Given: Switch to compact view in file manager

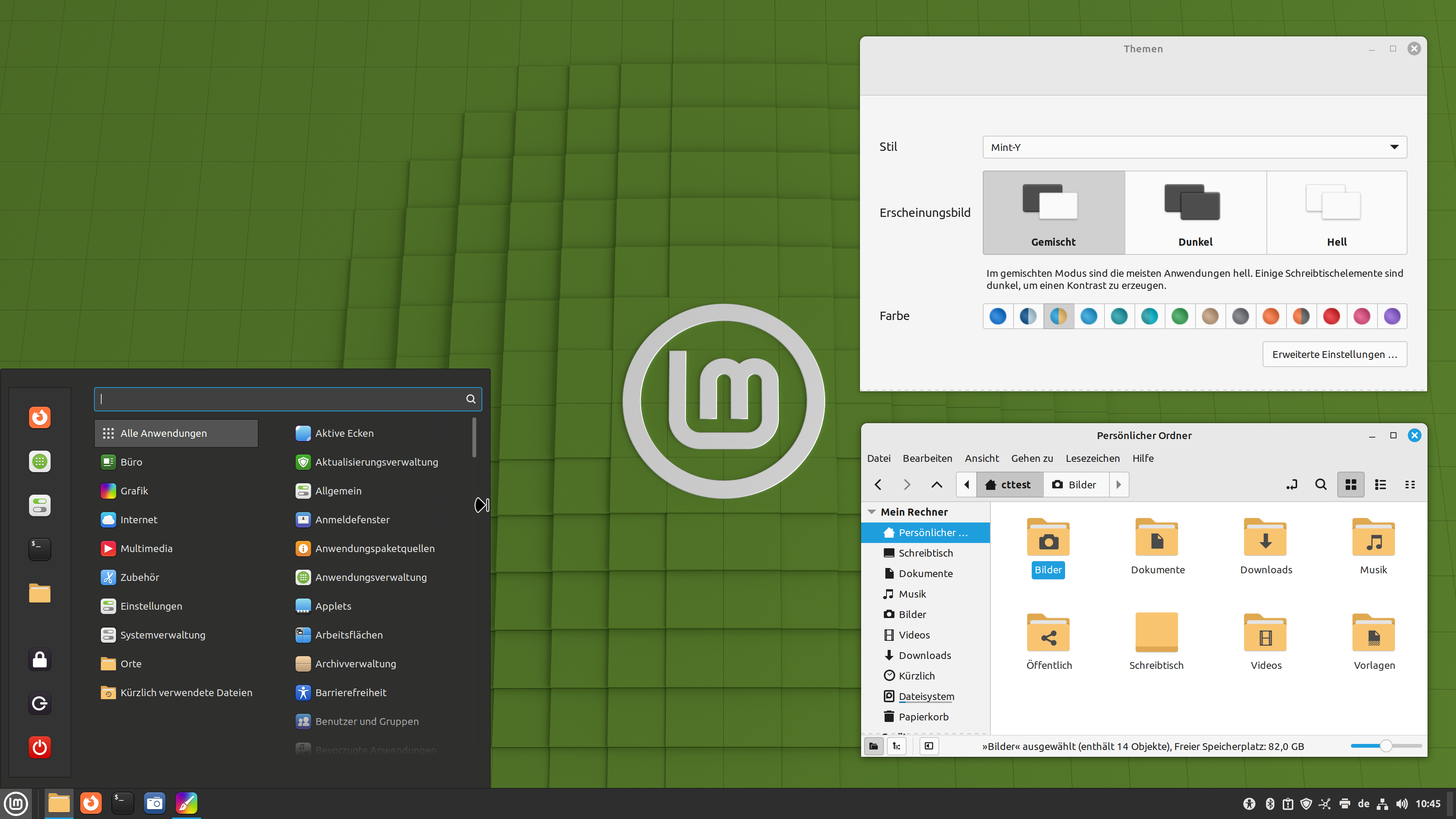Looking at the screenshot, I should [1410, 485].
